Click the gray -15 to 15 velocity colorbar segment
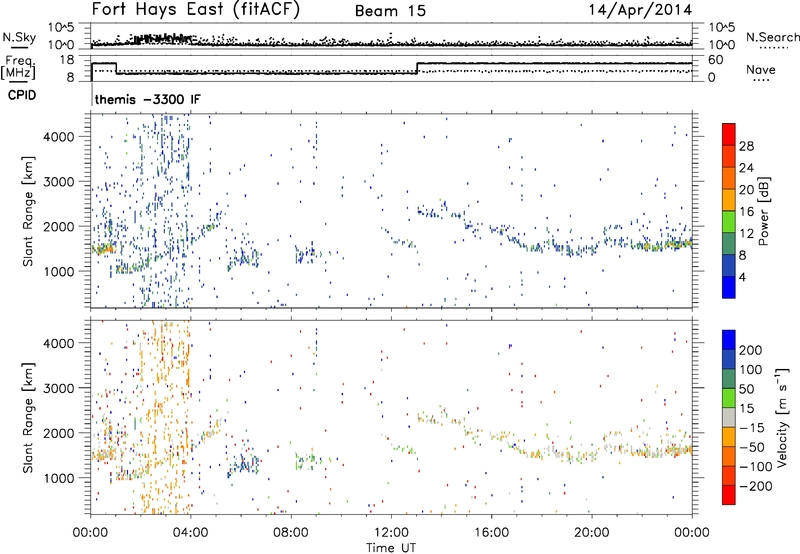800x554 pixels. (x=729, y=417)
